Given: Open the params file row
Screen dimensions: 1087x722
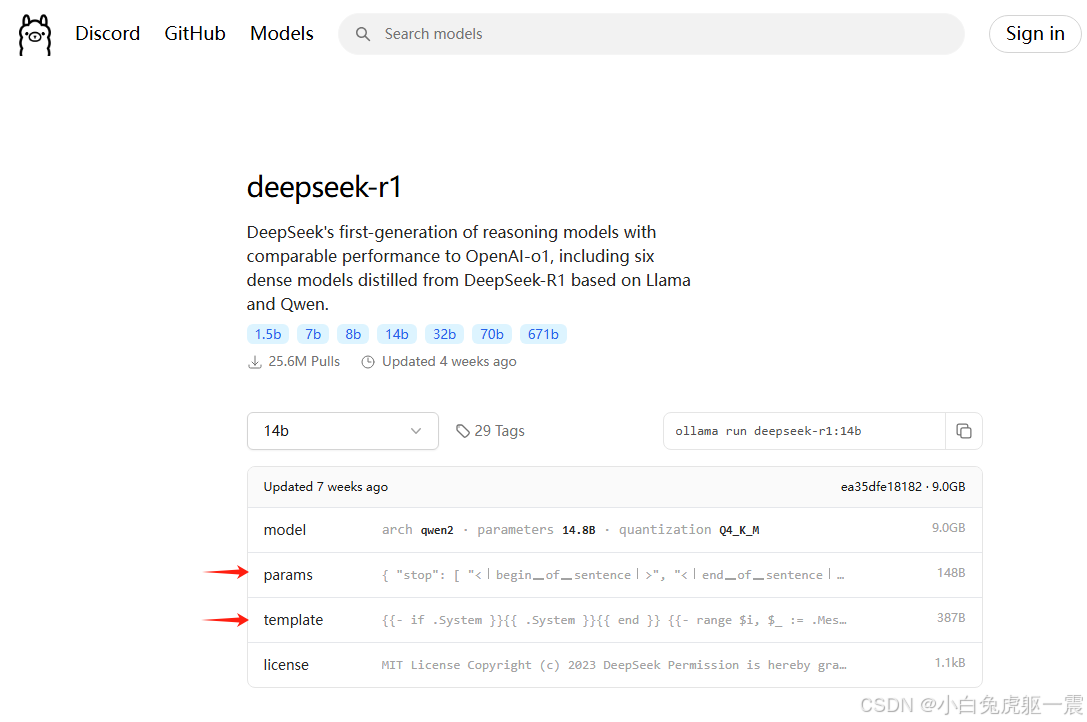Looking at the screenshot, I should [x=614, y=575].
